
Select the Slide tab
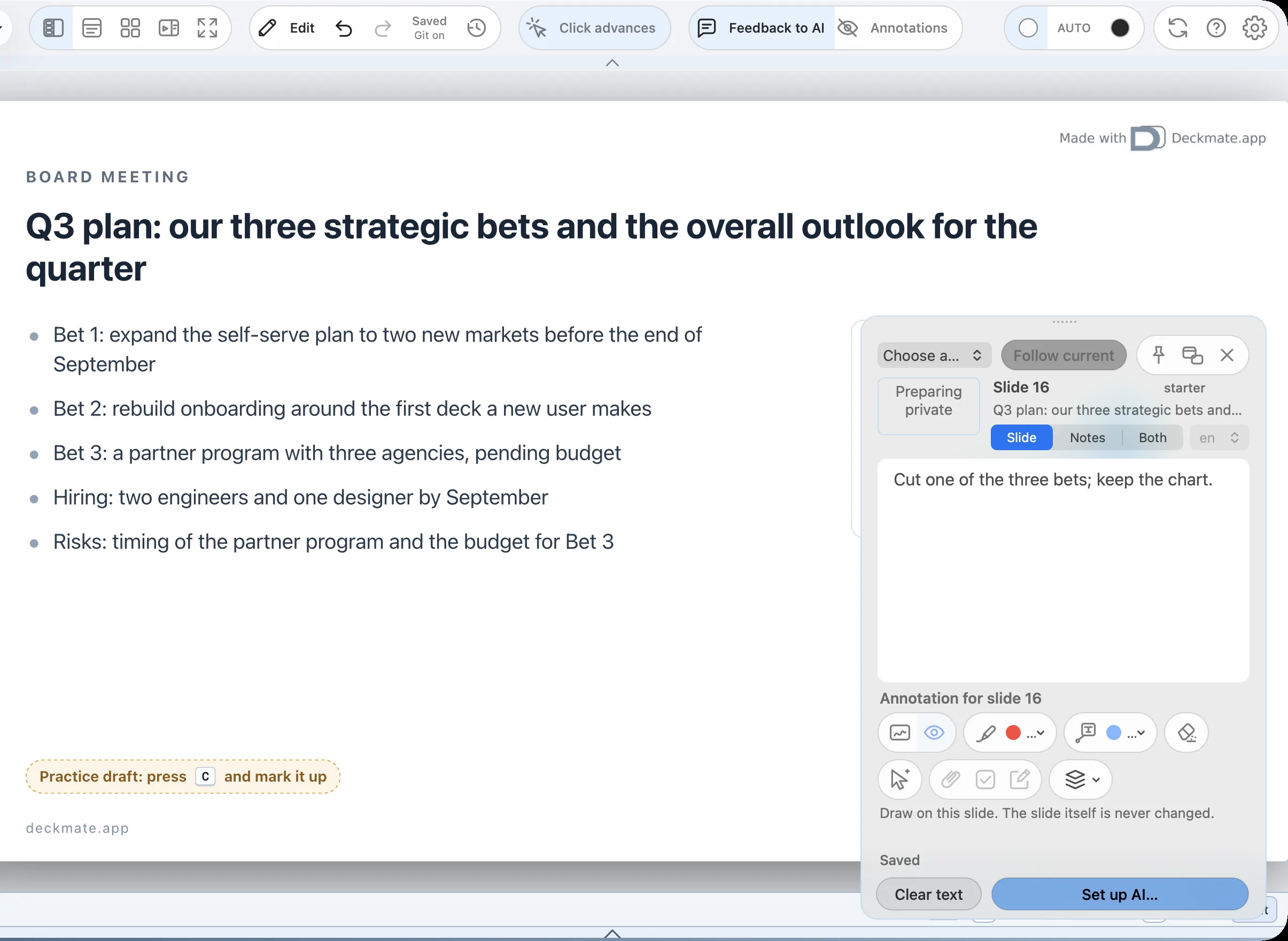pyautogui.click(x=1021, y=437)
